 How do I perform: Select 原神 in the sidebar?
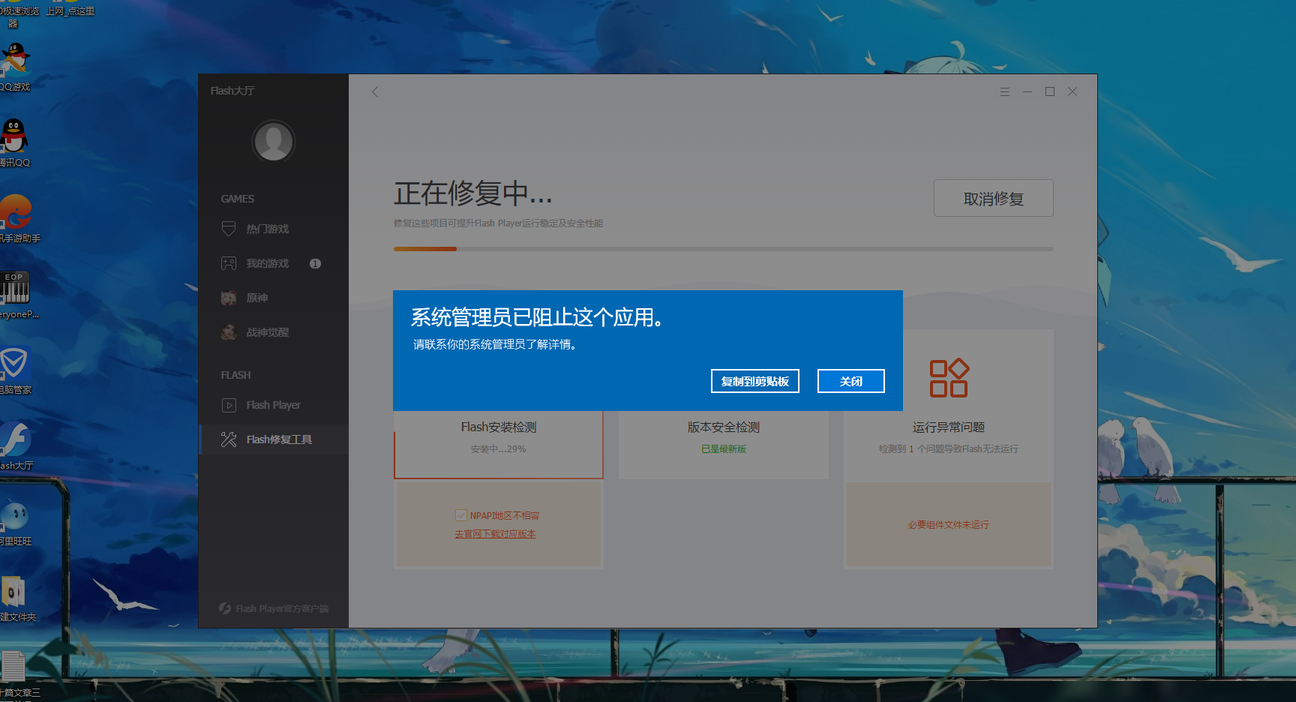[x=273, y=298]
